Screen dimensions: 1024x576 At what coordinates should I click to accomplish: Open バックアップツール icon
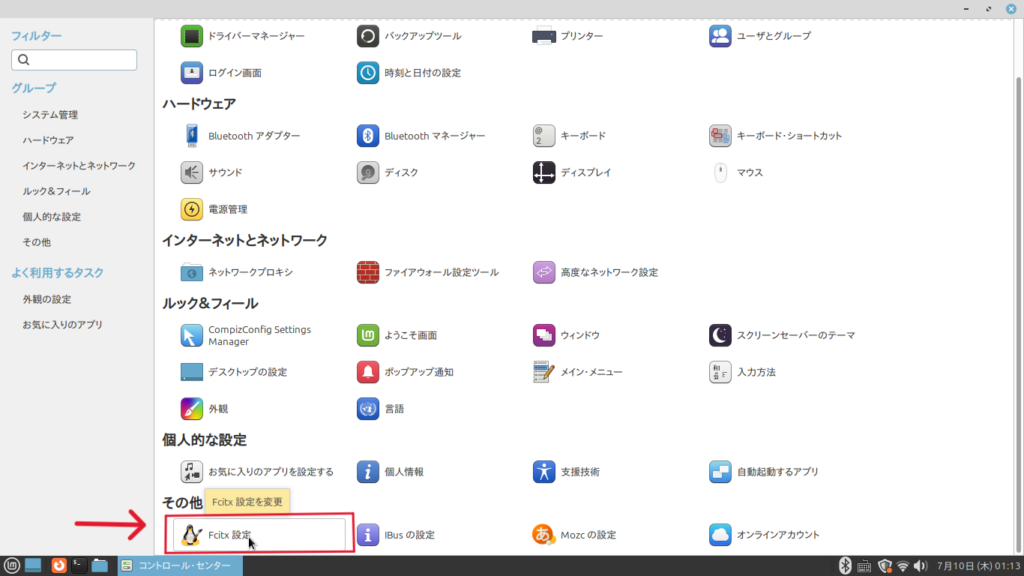(x=368, y=36)
